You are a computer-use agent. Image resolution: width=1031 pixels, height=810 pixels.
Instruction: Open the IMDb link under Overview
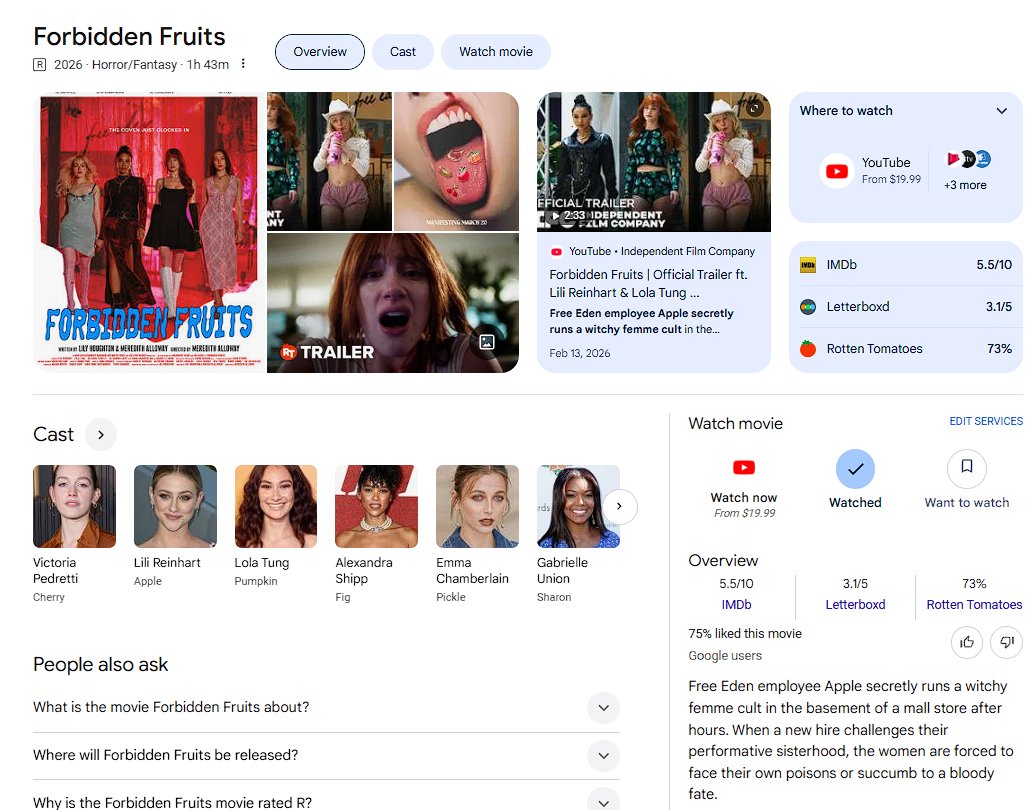point(736,604)
